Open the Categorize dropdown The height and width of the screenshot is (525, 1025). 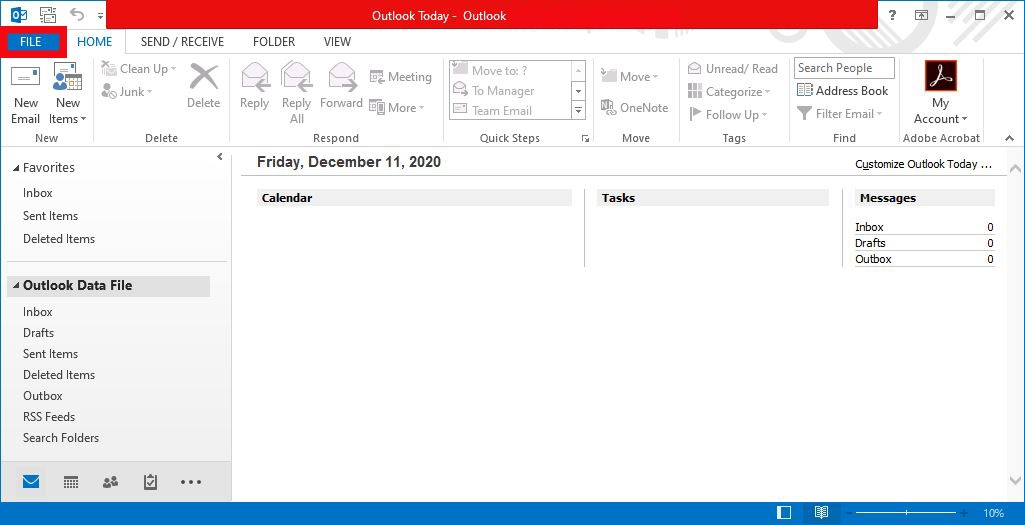729,92
